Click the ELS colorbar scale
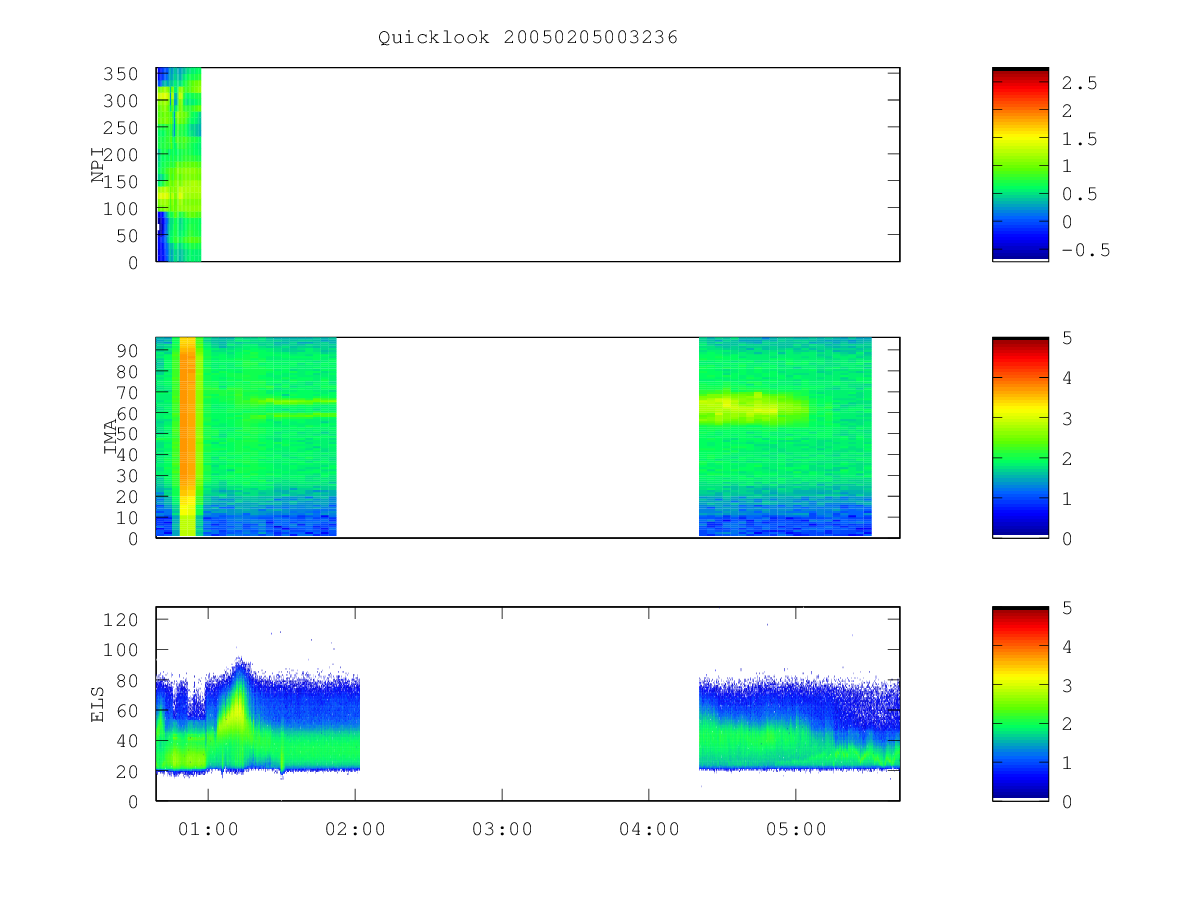The image size is (1200, 900). [1020, 703]
